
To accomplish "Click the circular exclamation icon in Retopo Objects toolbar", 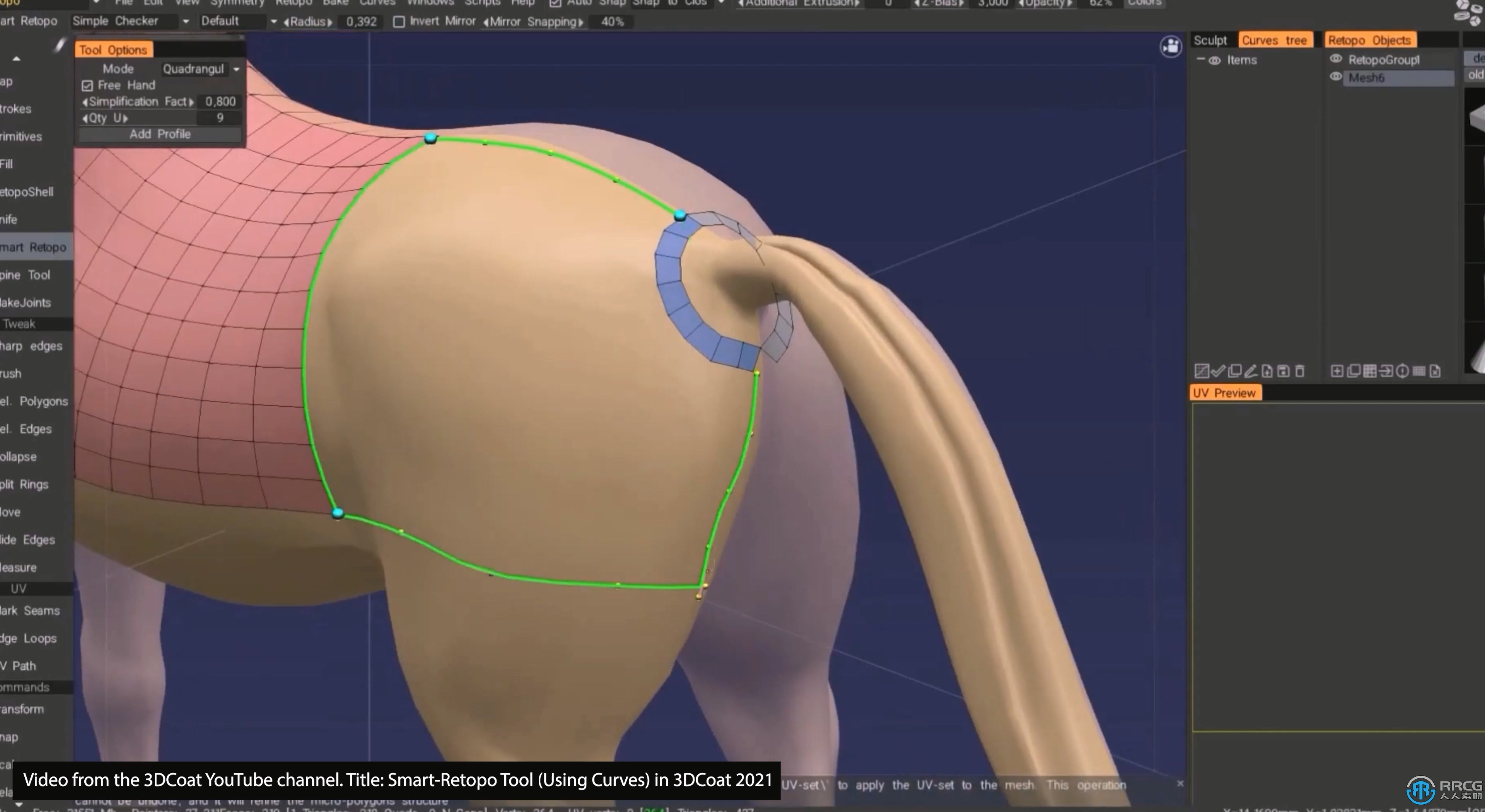I will (1403, 371).
